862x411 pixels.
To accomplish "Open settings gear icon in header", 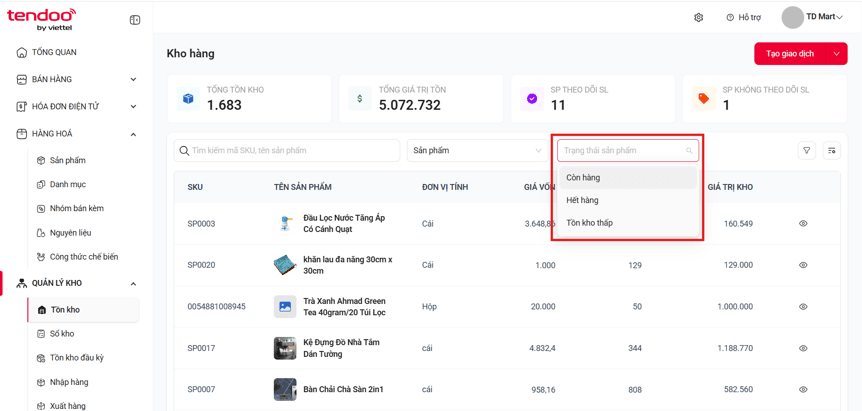I will (699, 18).
